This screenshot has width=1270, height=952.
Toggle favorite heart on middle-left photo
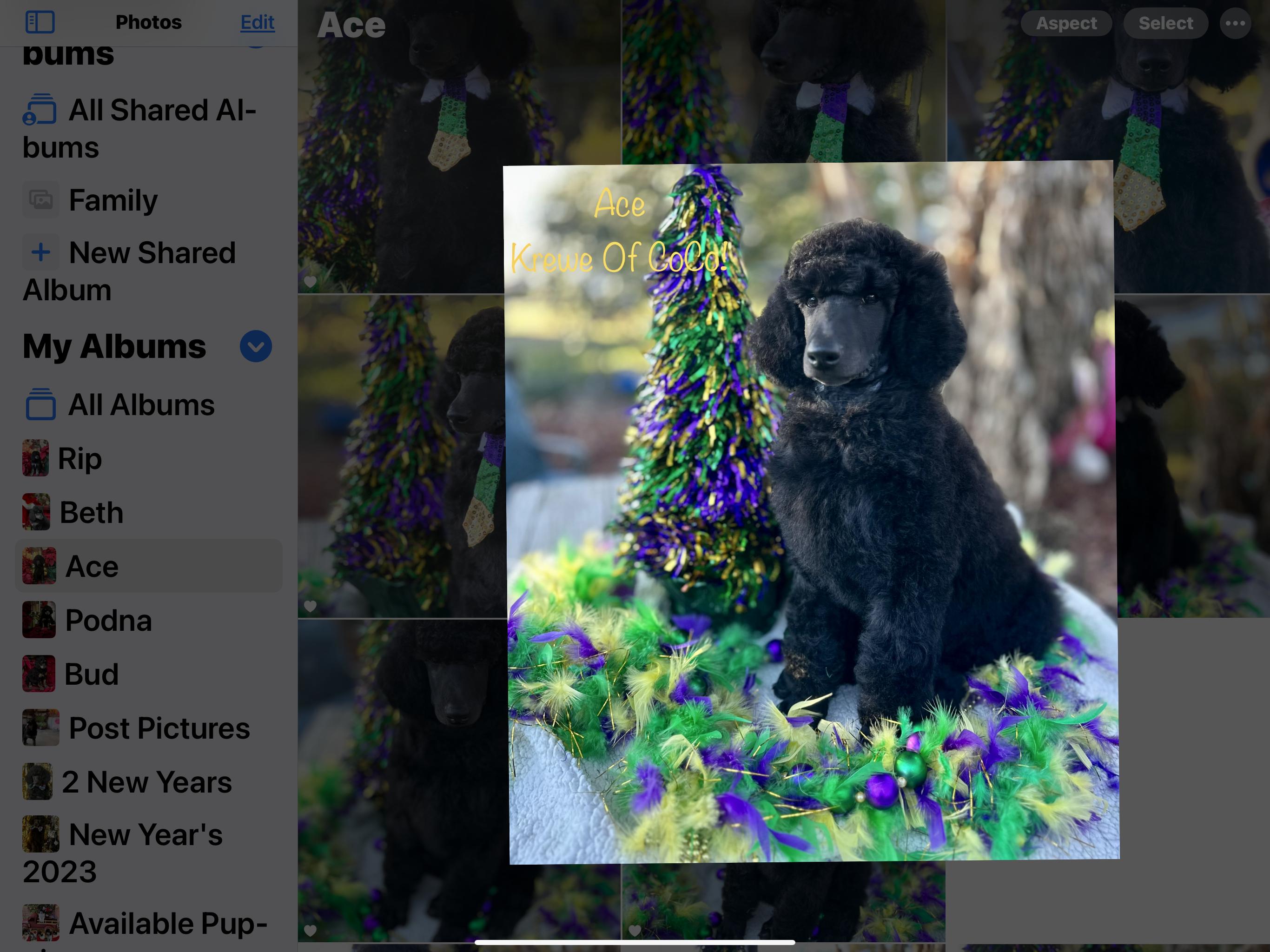tap(310, 606)
